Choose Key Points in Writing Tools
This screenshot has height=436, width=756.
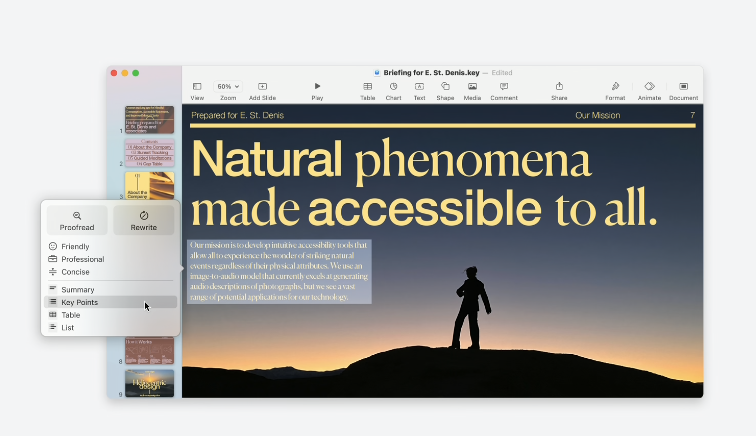click(x=80, y=302)
